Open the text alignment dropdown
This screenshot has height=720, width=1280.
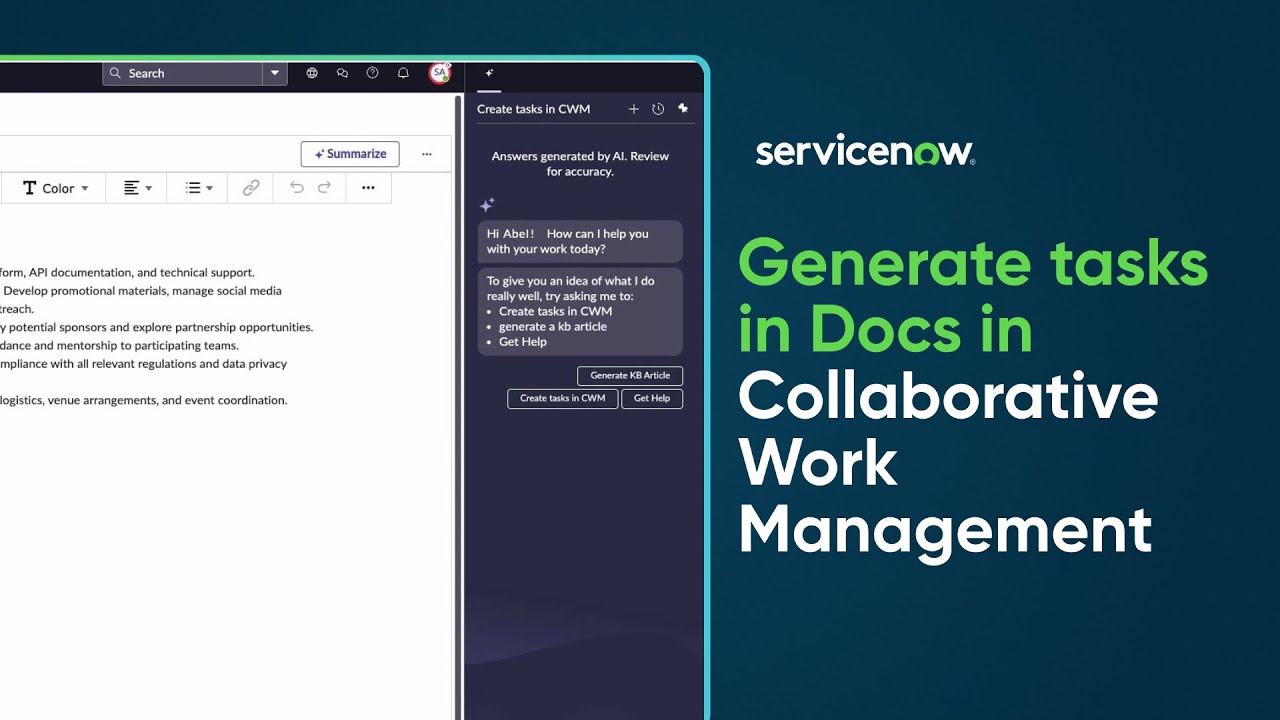tap(135, 188)
